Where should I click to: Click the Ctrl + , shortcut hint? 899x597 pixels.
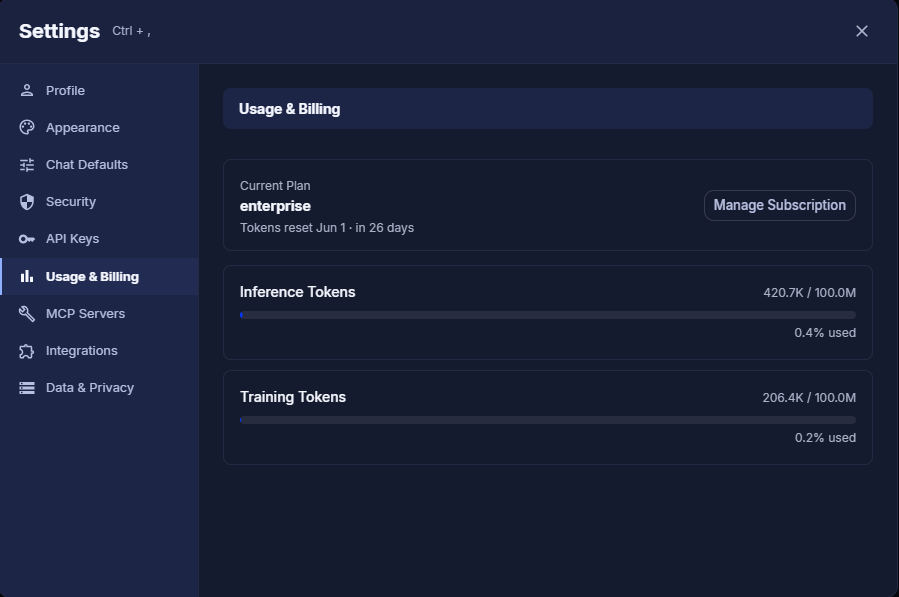(131, 31)
